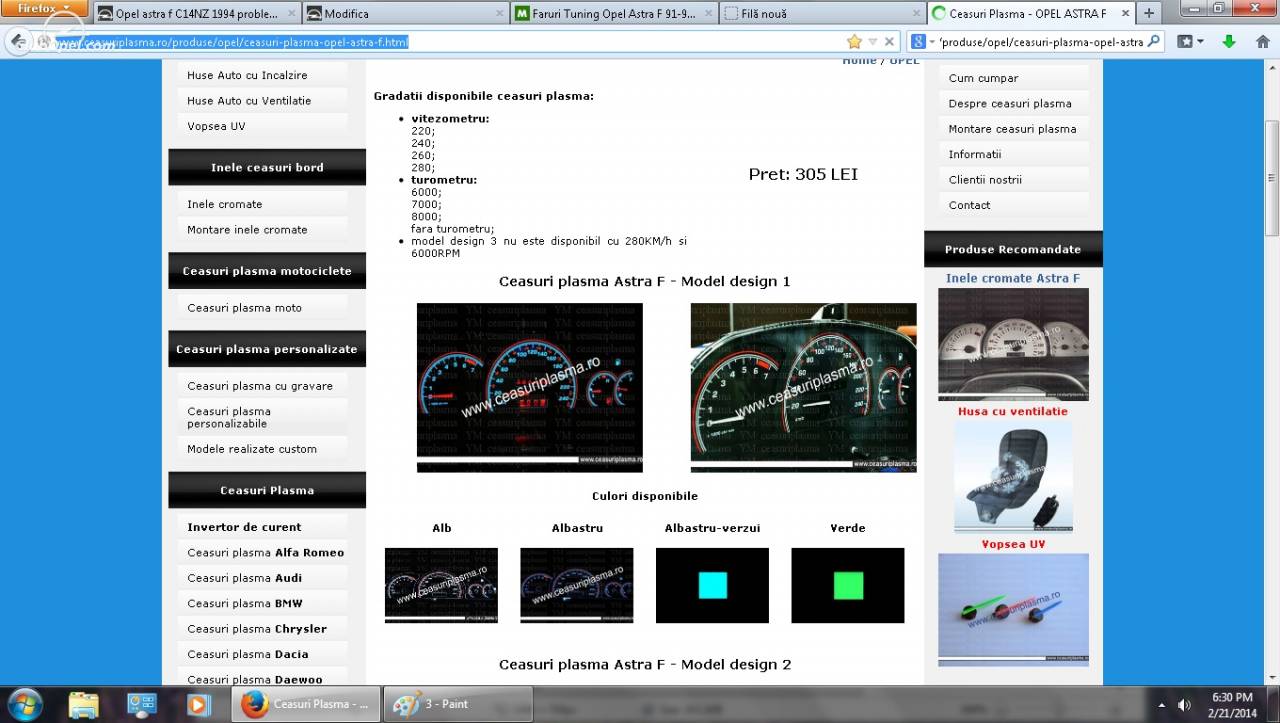View the blue gauge Model design 1 image
Screen dimensions: 1280x723
coord(530,387)
